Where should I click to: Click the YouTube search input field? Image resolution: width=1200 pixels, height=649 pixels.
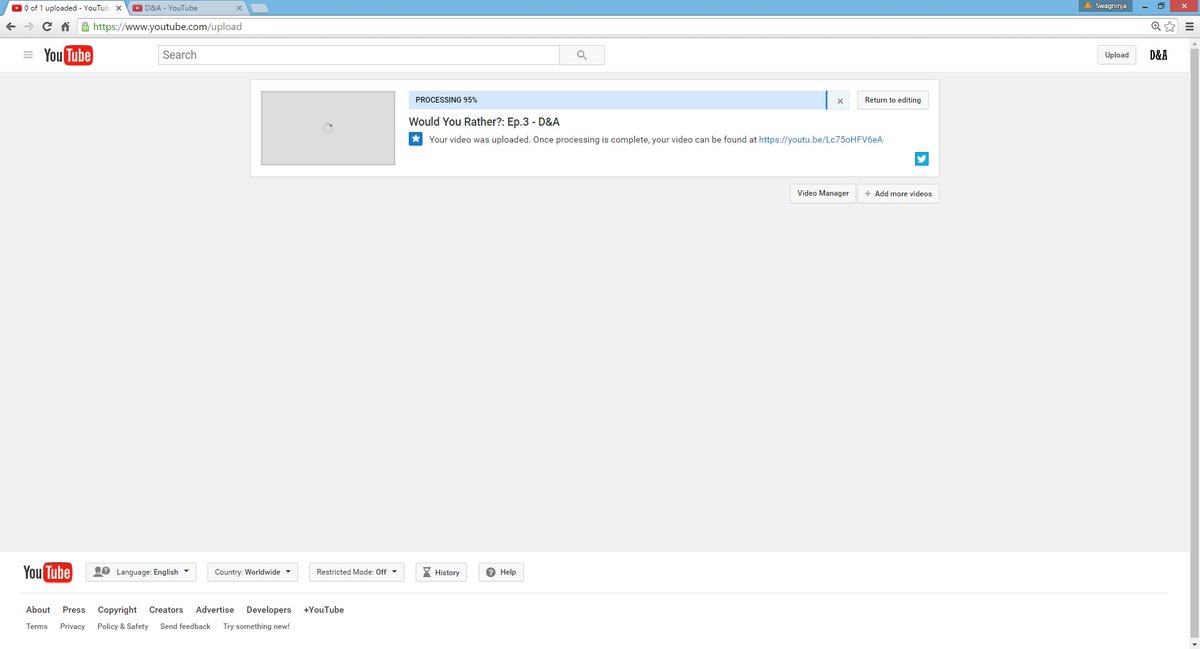(x=359, y=55)
